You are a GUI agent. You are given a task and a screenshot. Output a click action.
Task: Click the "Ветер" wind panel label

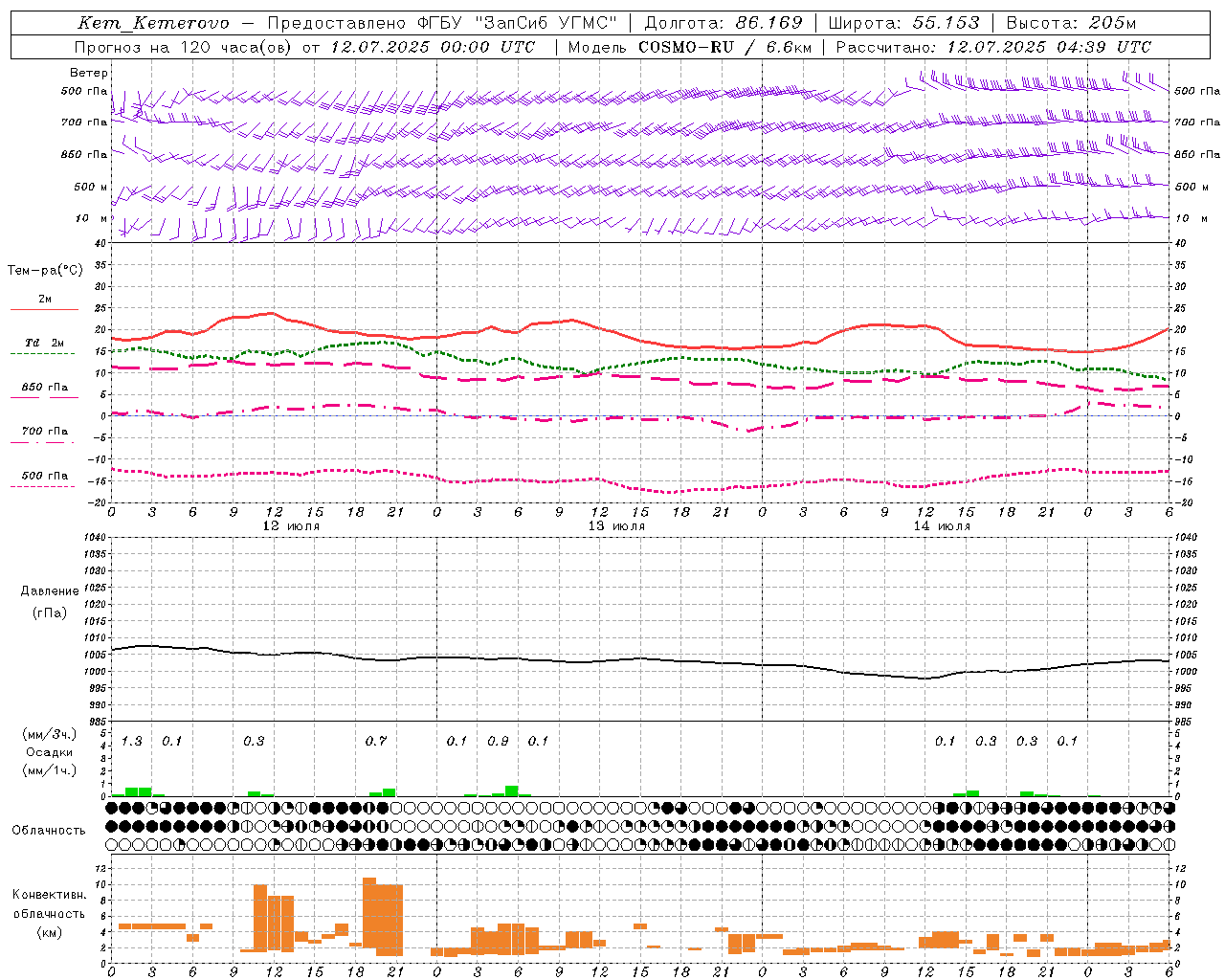(x=89, y=73)
